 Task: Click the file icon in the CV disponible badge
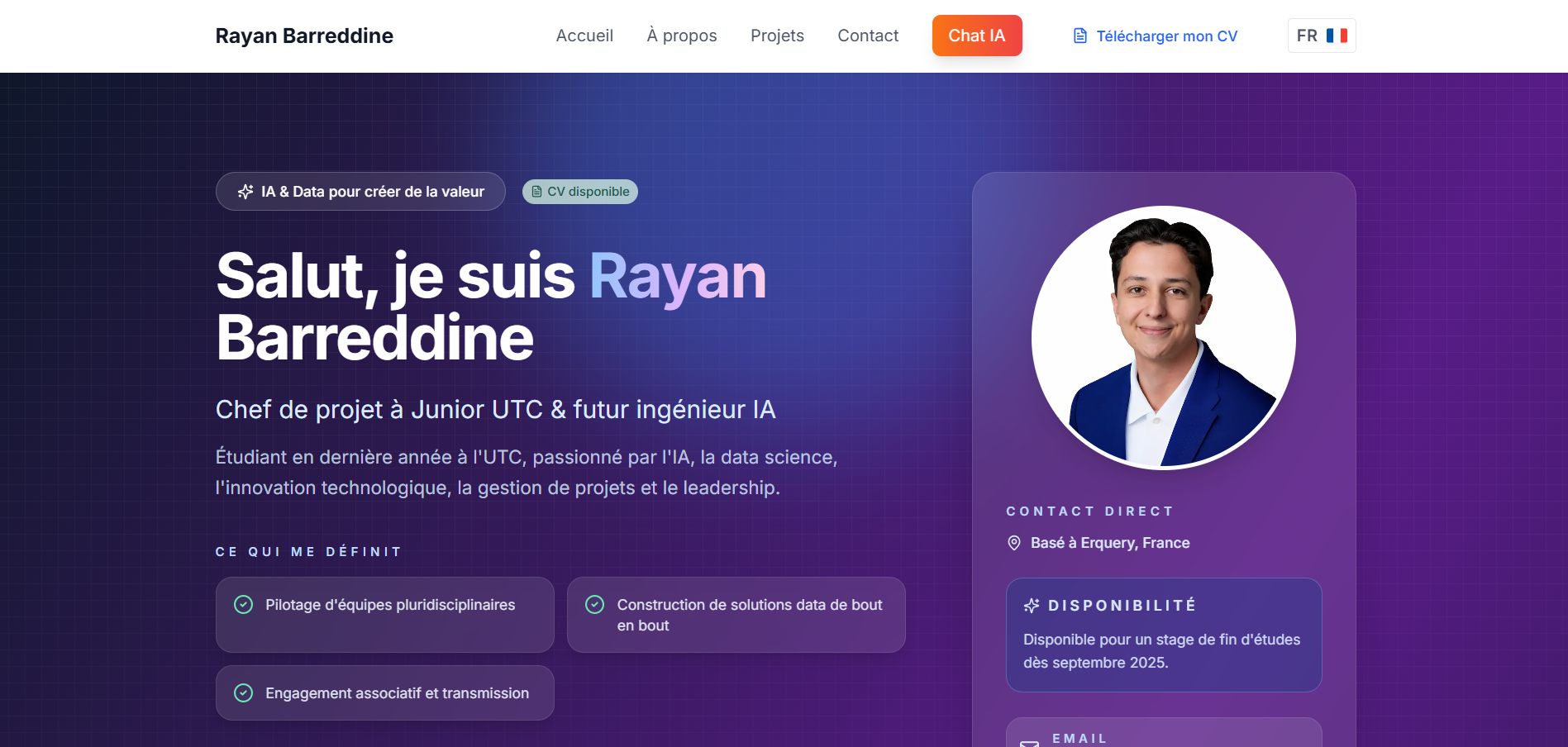click(536, 192)
